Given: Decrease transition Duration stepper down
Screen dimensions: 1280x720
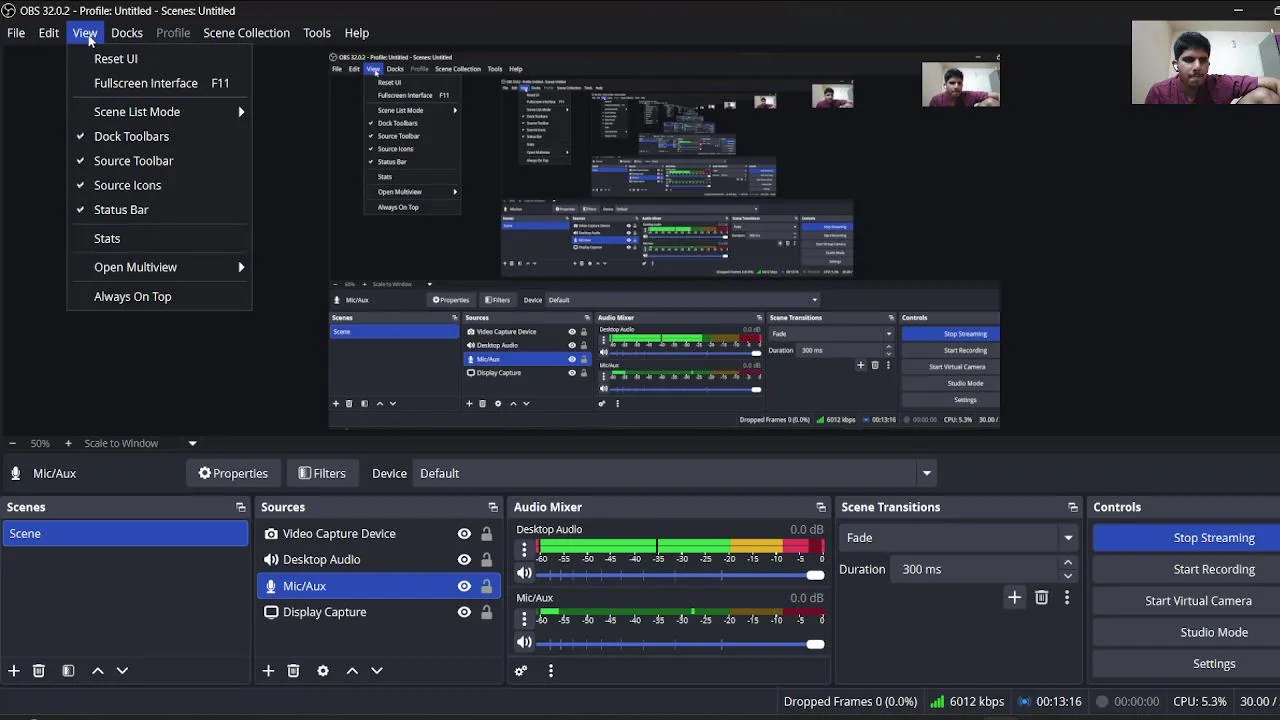Looking at the screenshot, I should pyautogui.click(x=1068, y=576).
